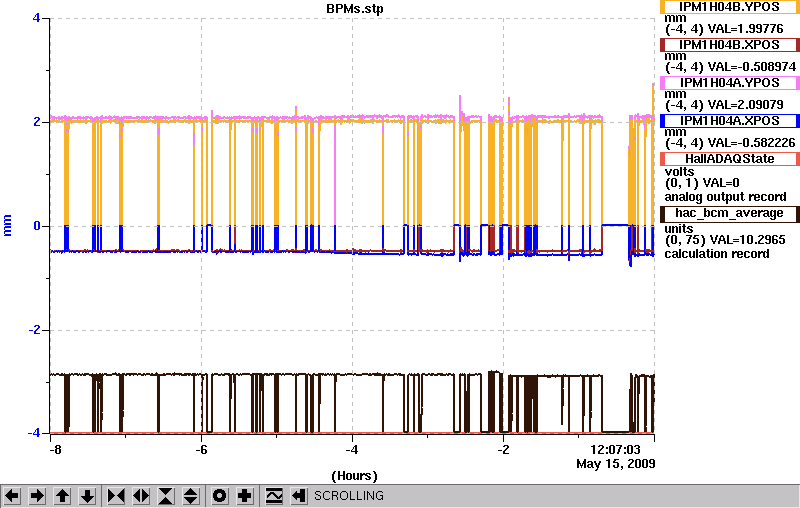Pan the plot left with the left arrow
800x508 pixels.
(x=12, y=496)
